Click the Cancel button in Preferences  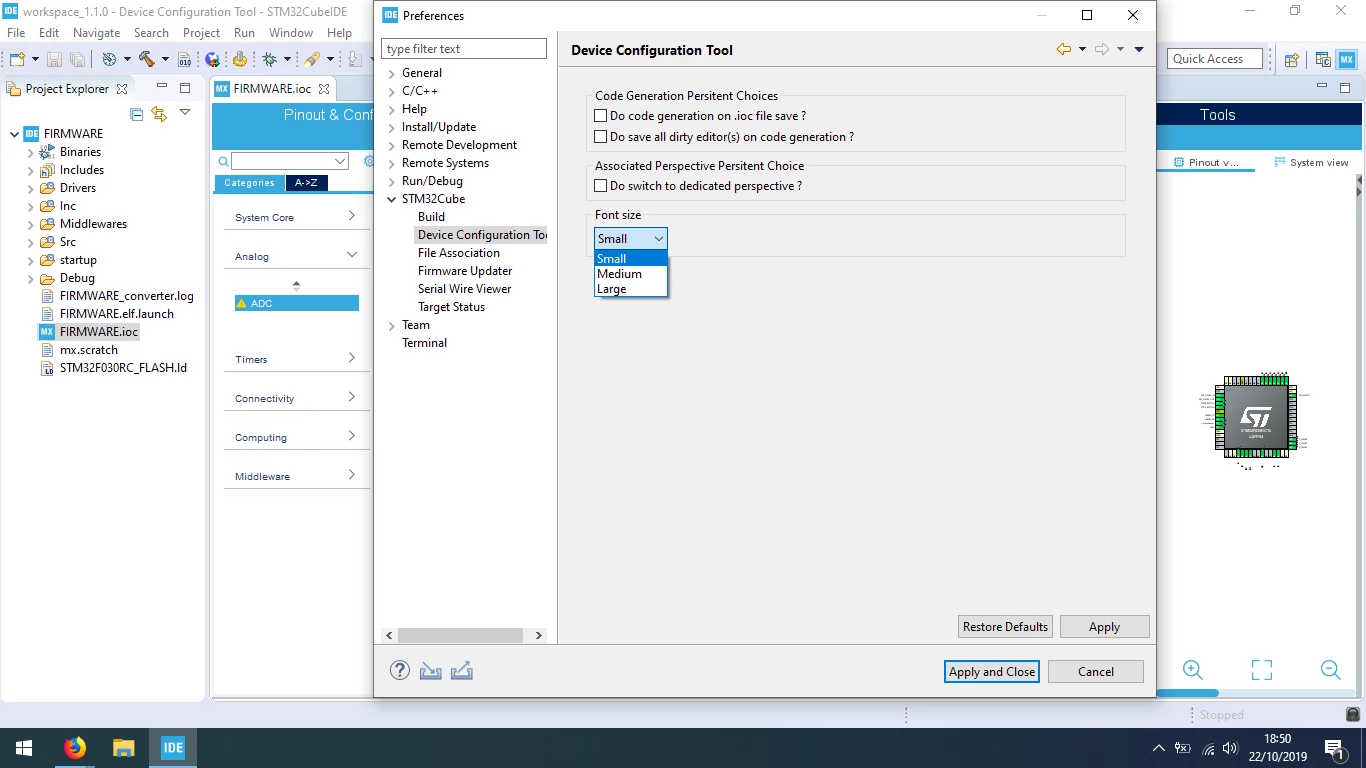(1096, 672)
